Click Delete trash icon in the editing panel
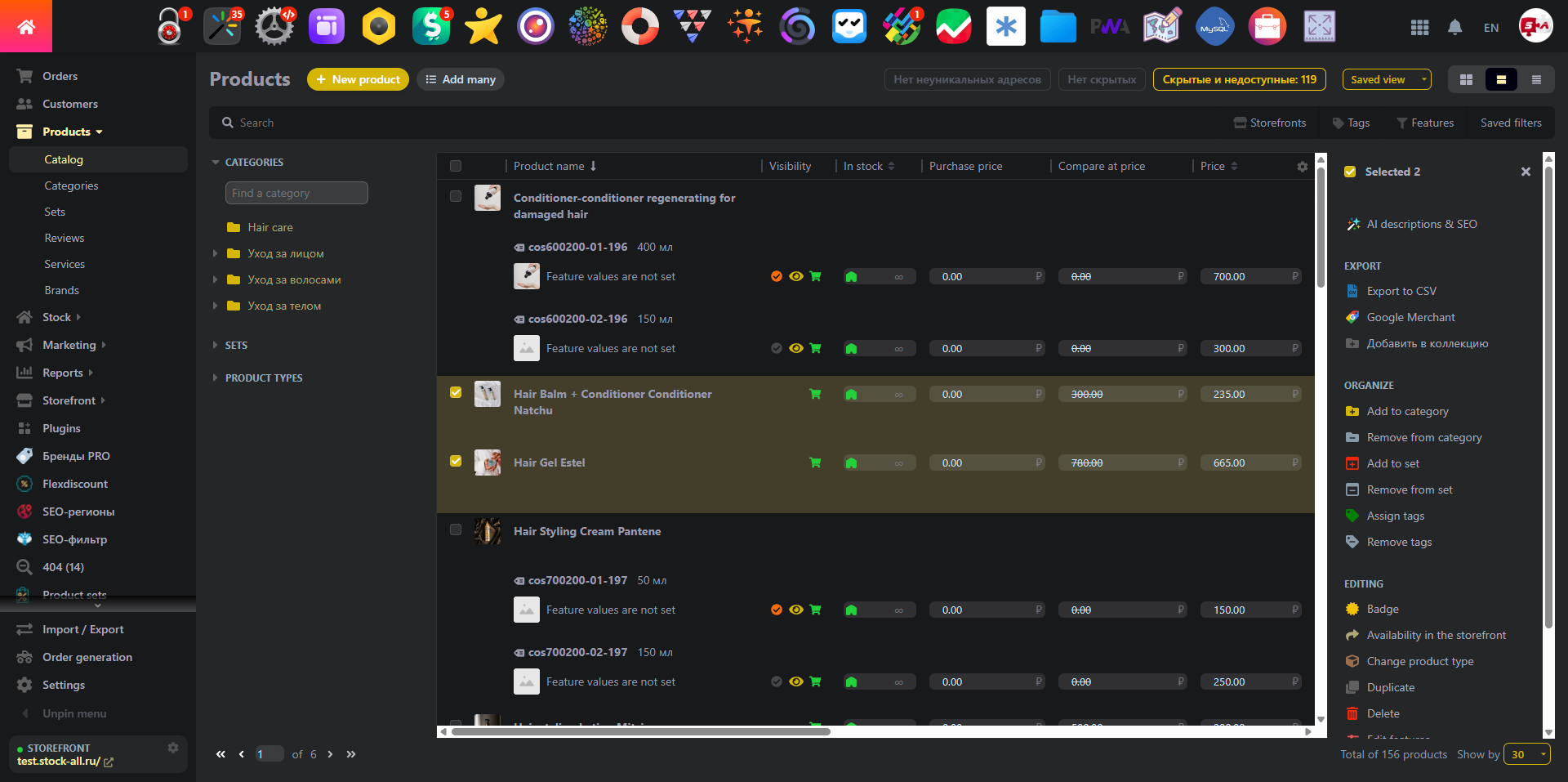The width and height of the screenshot is (1568, 782). click(x=1353, y=713)
